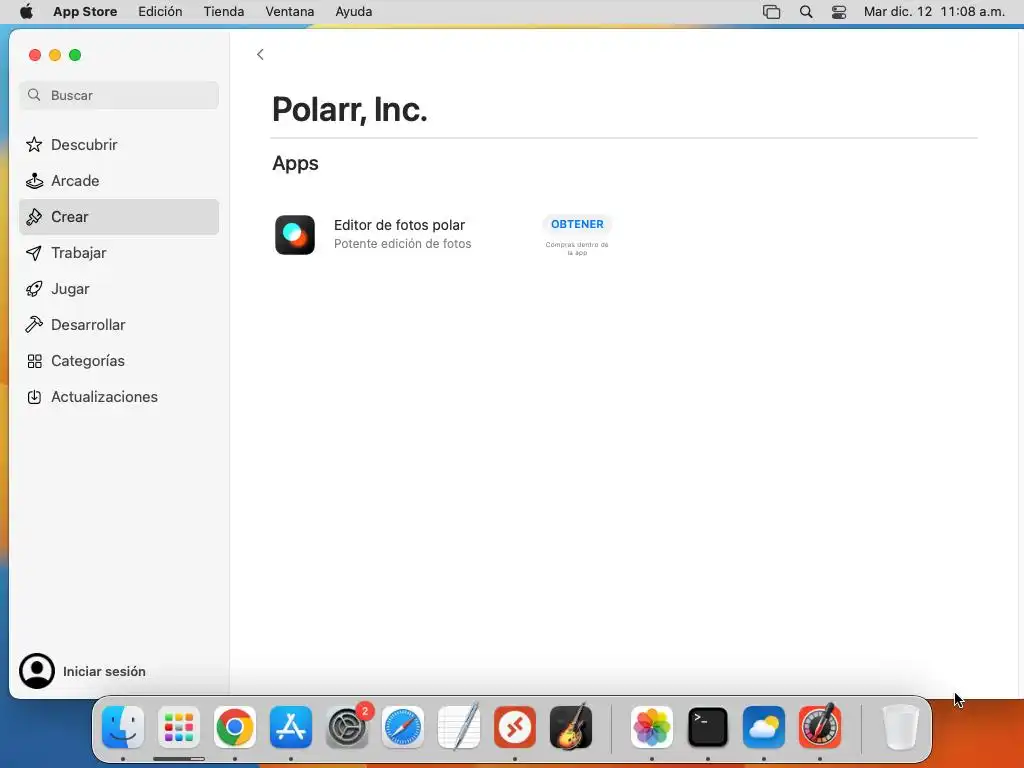
Task: Open the Apple menu
Action: click(x=26, y=12)
